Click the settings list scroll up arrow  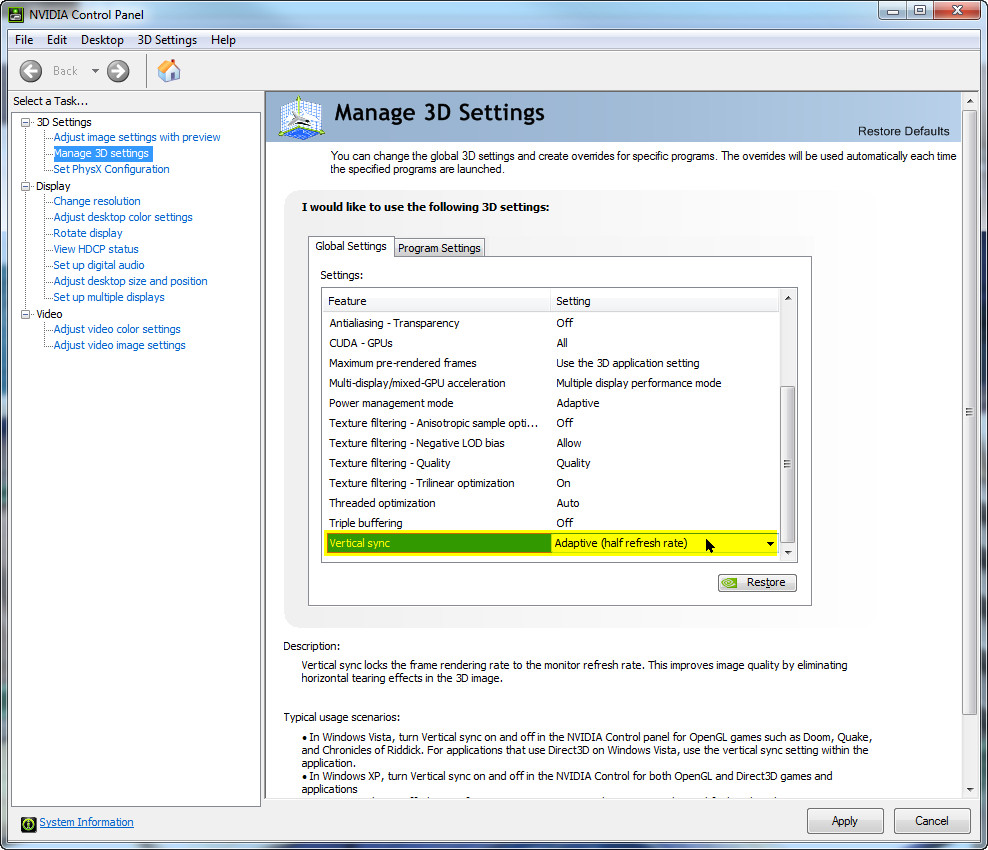click(788, 299)
